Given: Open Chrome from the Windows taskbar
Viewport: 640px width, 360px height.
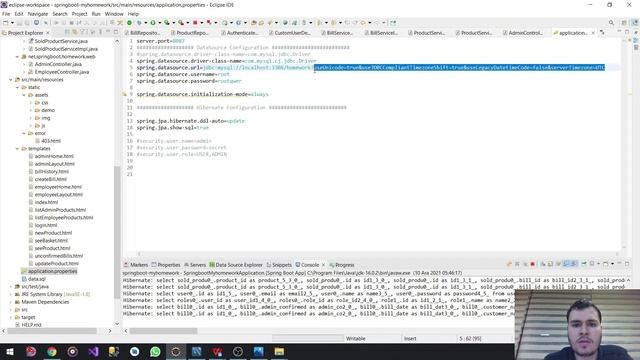Looking at the screenshot, I should pyautogui.click(x=52, y=351).
